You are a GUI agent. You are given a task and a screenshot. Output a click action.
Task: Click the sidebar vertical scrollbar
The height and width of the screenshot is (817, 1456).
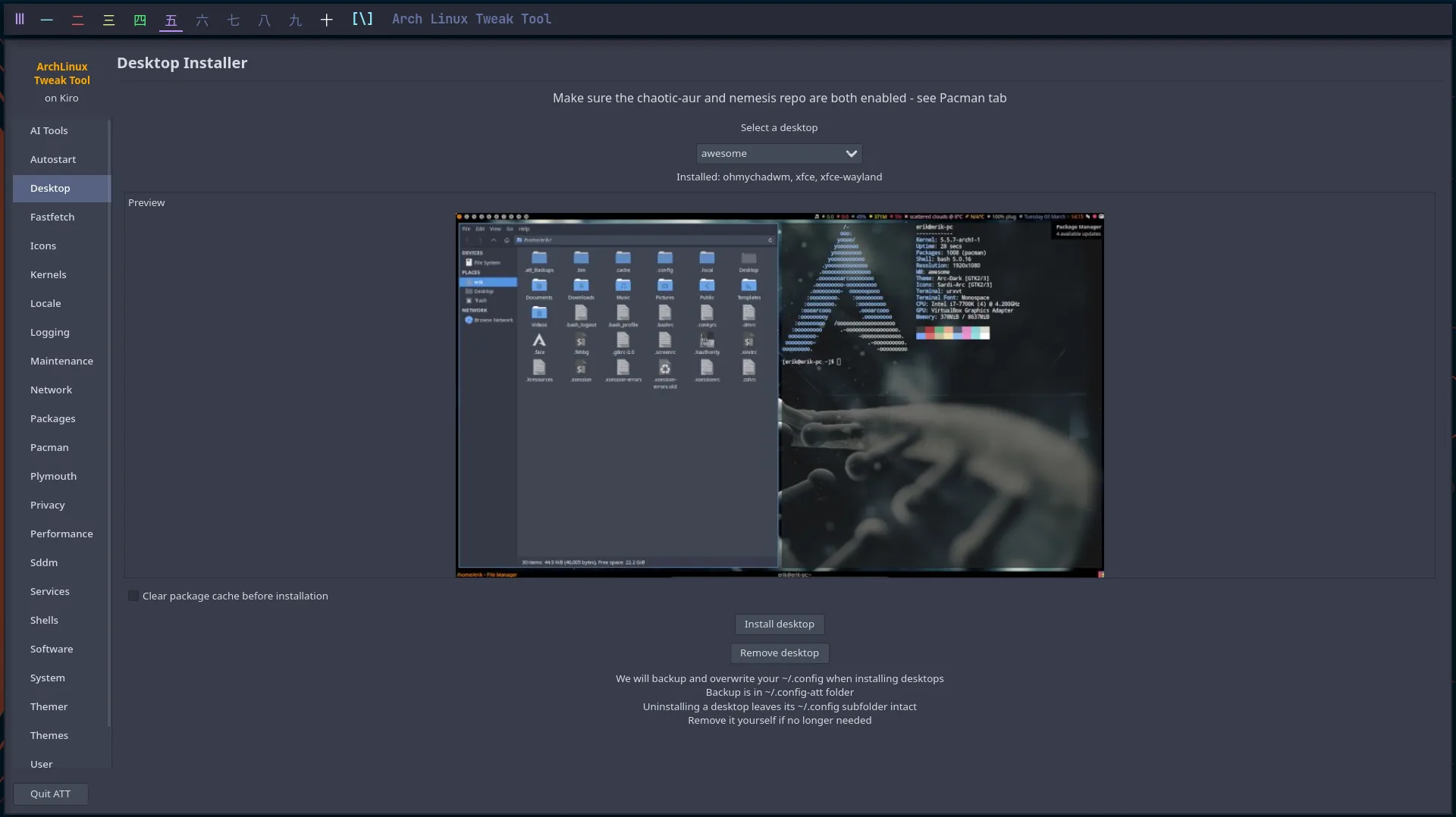109,423
